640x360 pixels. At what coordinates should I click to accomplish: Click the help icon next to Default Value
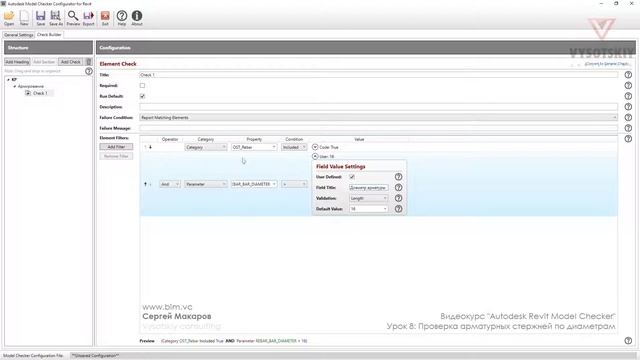[x=398, y=209]
